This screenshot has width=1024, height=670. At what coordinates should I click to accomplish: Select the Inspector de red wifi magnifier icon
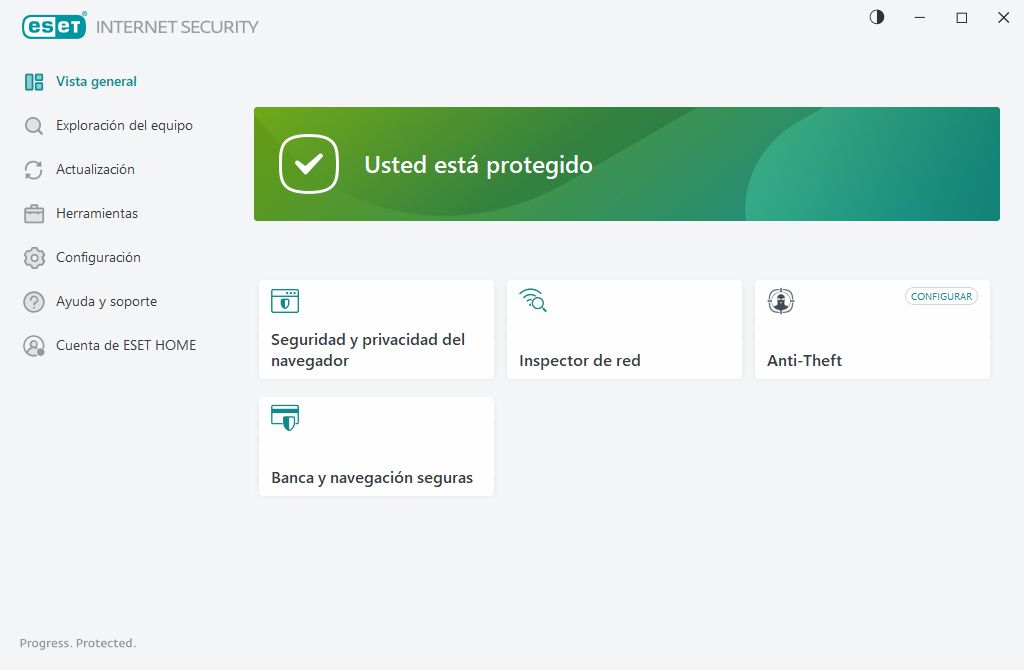click(532, 300)
